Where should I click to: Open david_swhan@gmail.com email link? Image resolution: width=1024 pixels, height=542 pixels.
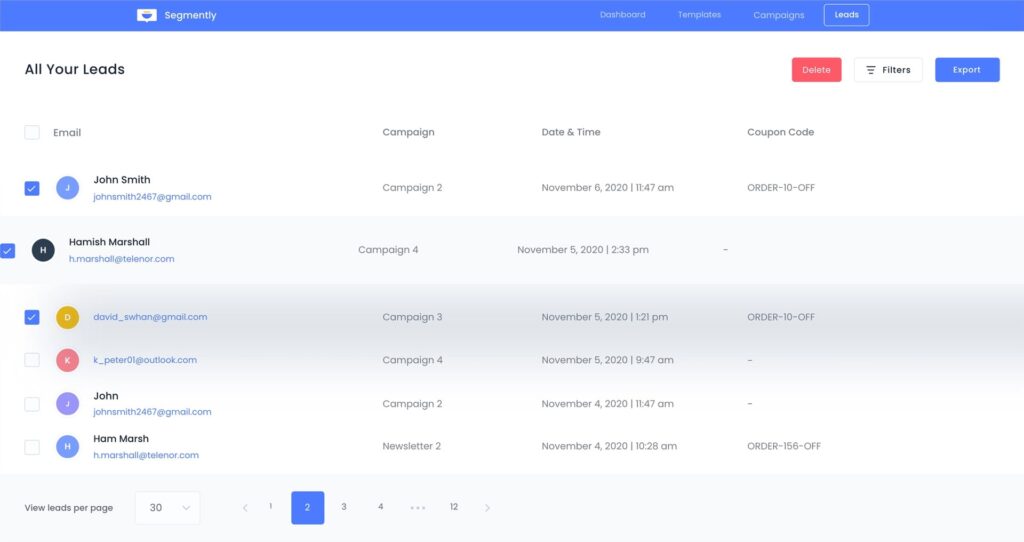point(150,317)
